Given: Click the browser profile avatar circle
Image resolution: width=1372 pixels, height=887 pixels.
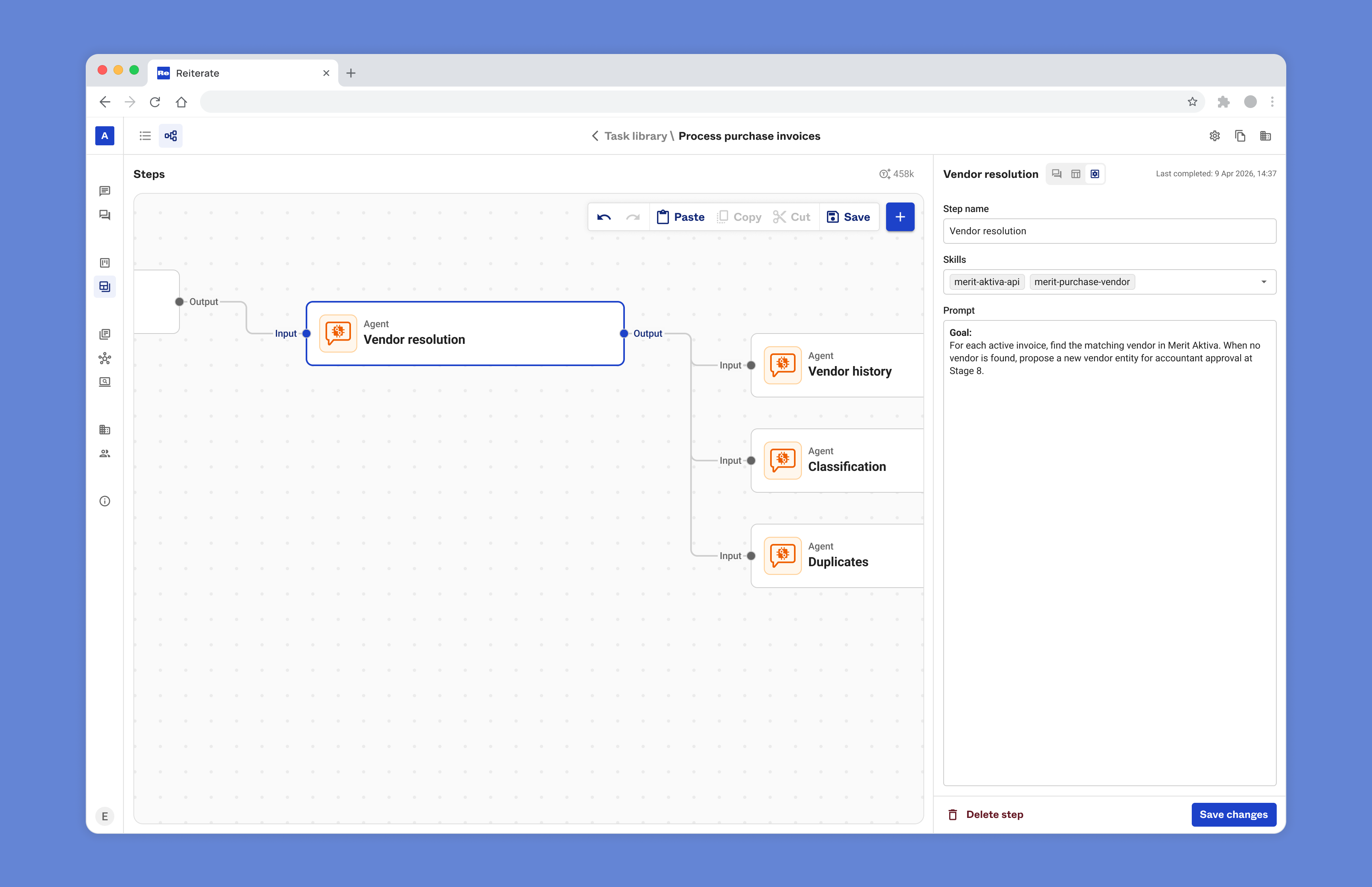Looking at the screenshot, I should point(1250,102).
